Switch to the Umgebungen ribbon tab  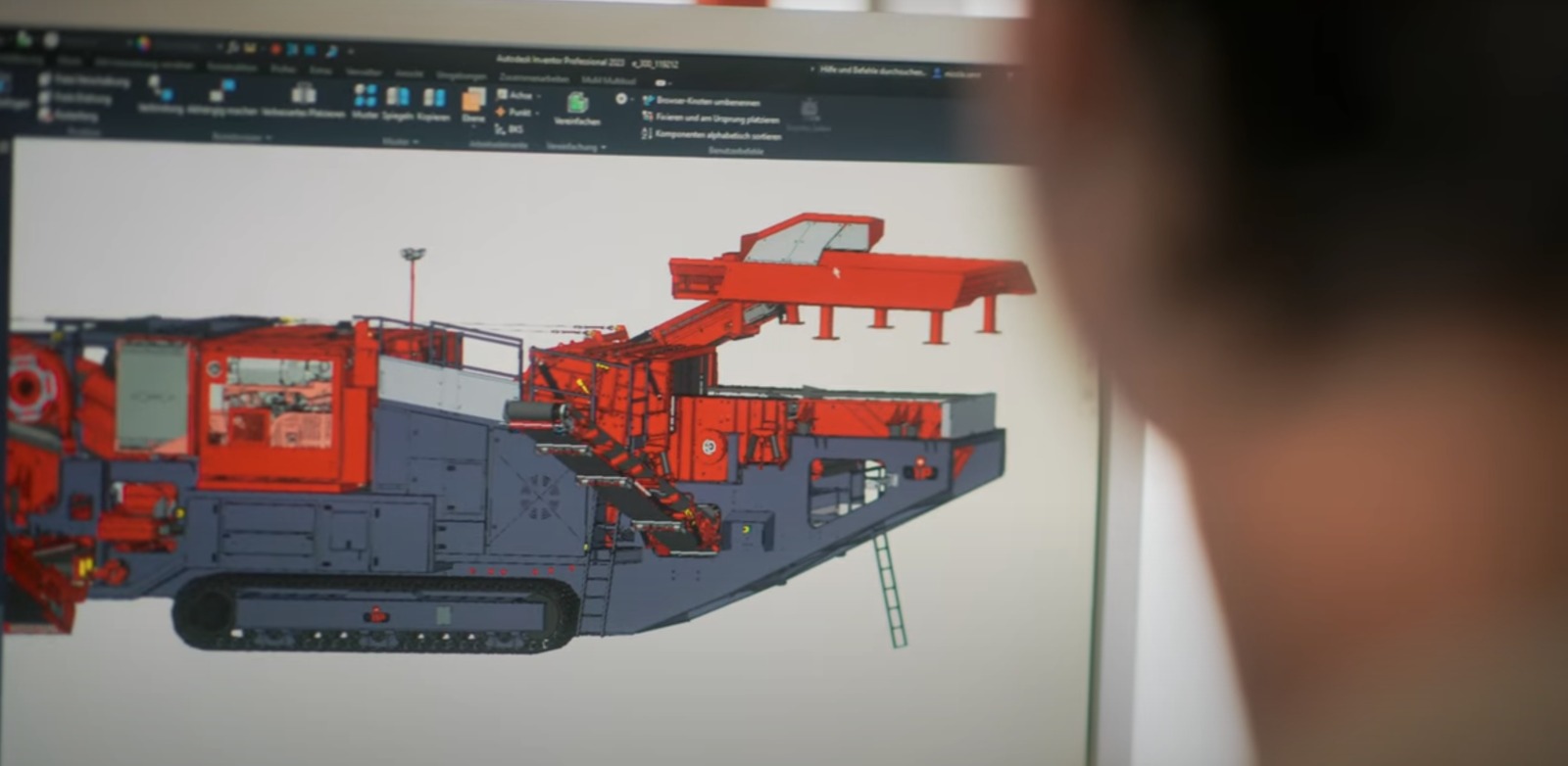pos(461,75)
